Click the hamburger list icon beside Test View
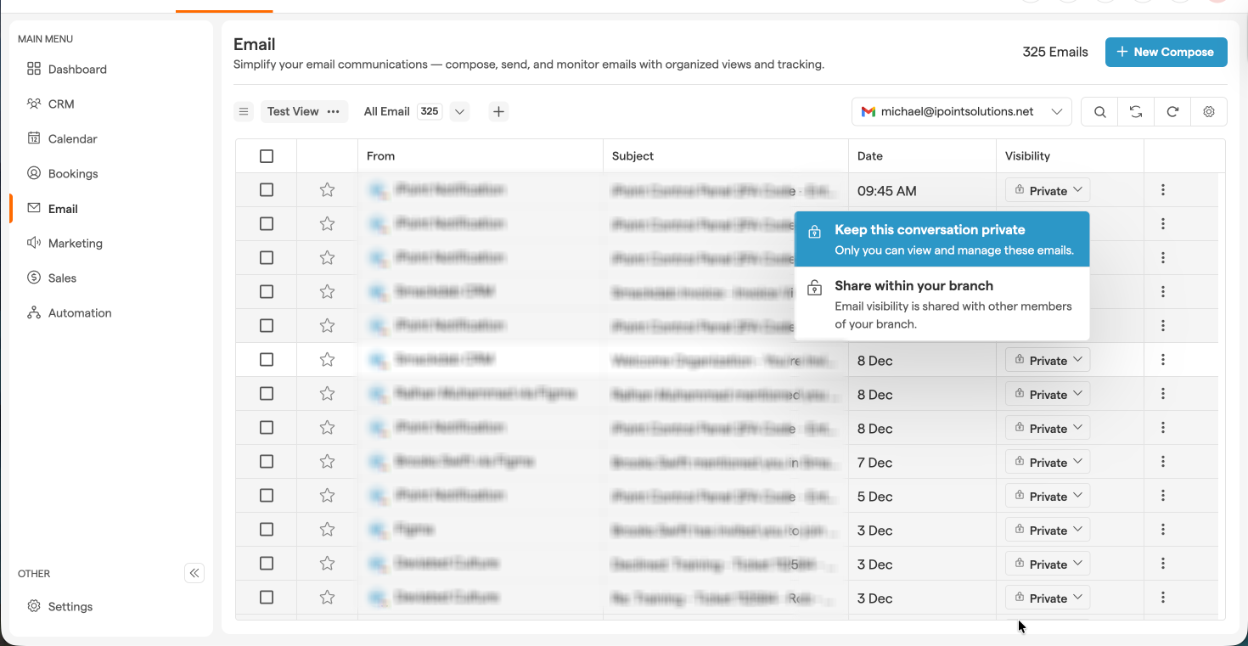1248x646 pixels. click(x=243, y=112)
